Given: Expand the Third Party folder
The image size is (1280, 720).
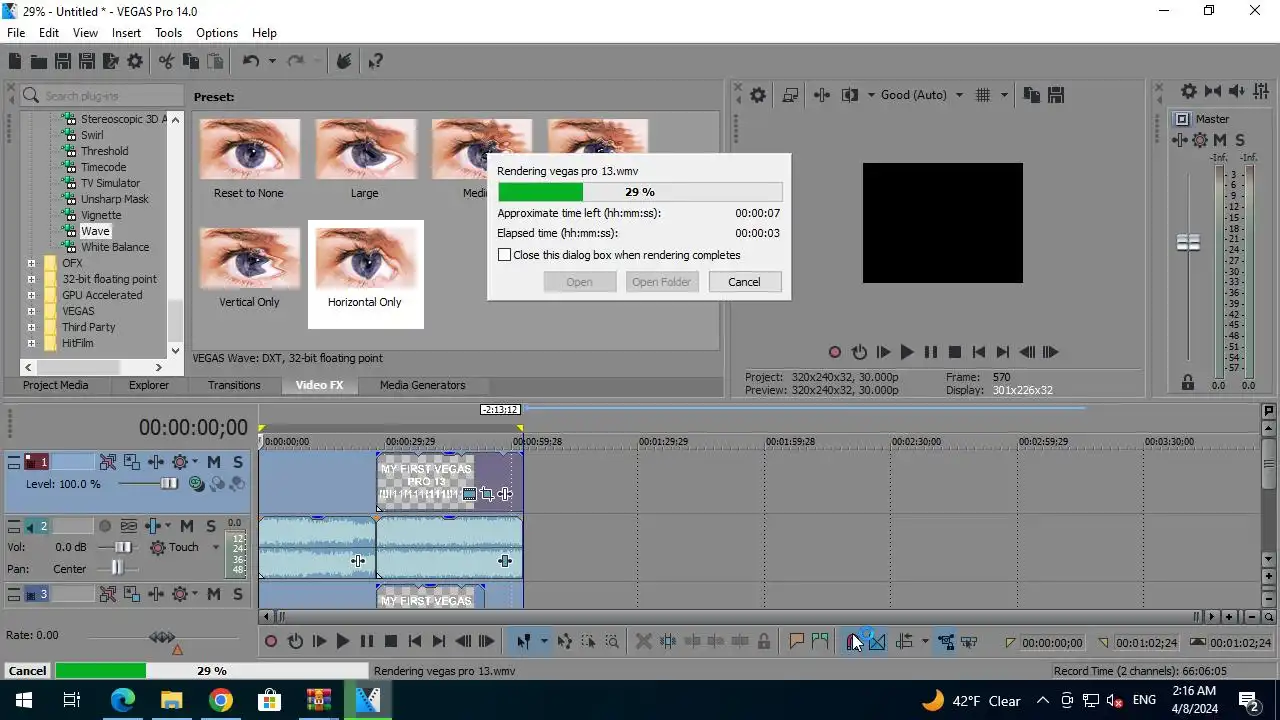Looking at the screenshot, I should click(31, 328).
